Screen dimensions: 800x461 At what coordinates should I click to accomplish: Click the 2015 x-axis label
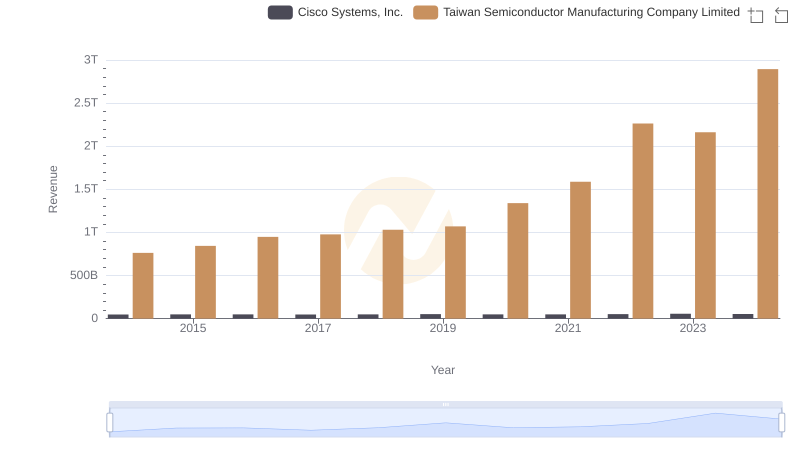pos(193,328)
